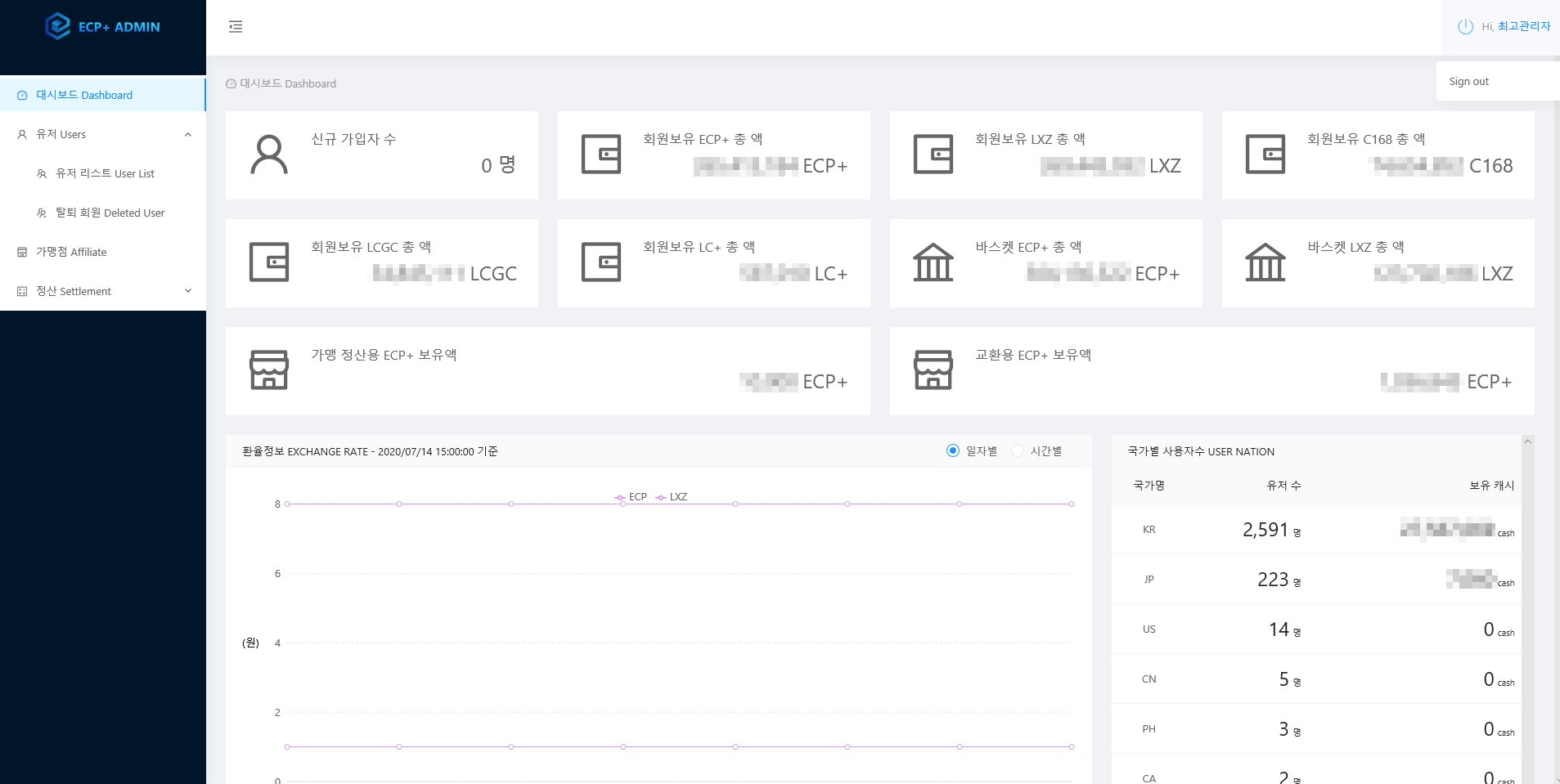Image resolution: width=1560 pixels, height=784 pixels.
Task: Click the 국가명 column header
Action: (1149, 486)
